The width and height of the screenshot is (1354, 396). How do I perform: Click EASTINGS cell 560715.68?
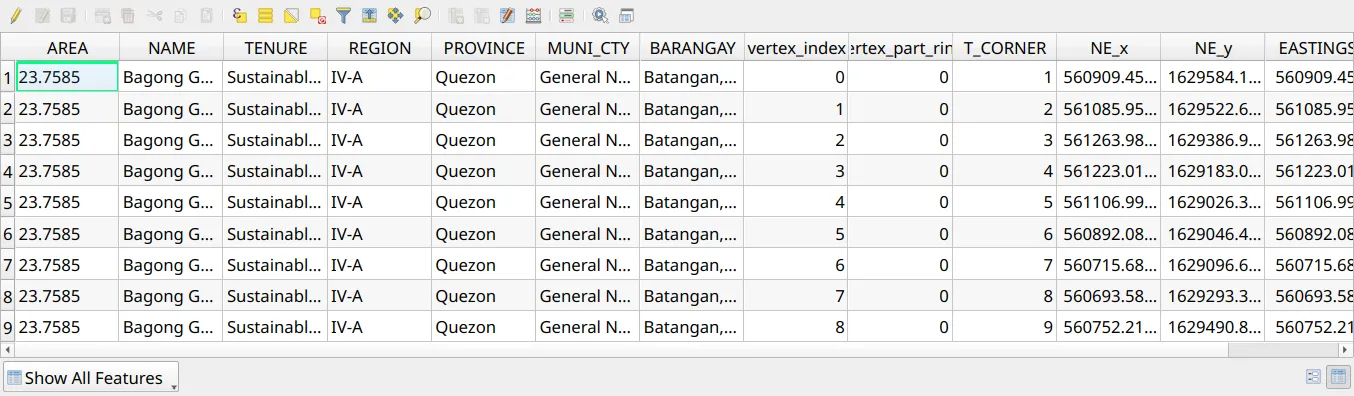tap(1309, 265)
